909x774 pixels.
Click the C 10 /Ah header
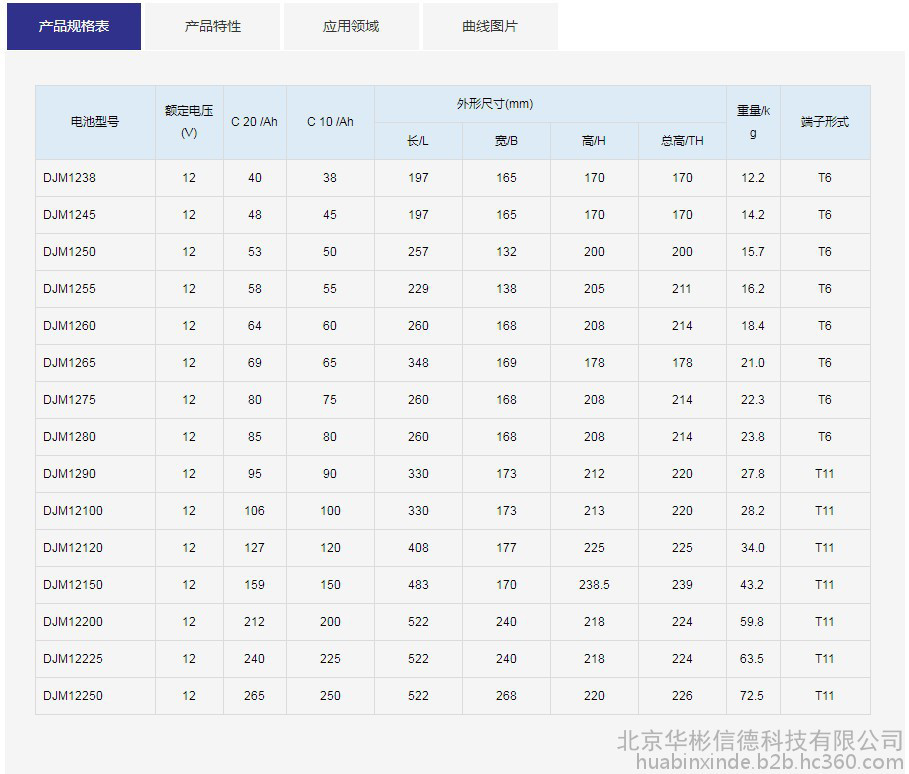[x=330, y=122]
